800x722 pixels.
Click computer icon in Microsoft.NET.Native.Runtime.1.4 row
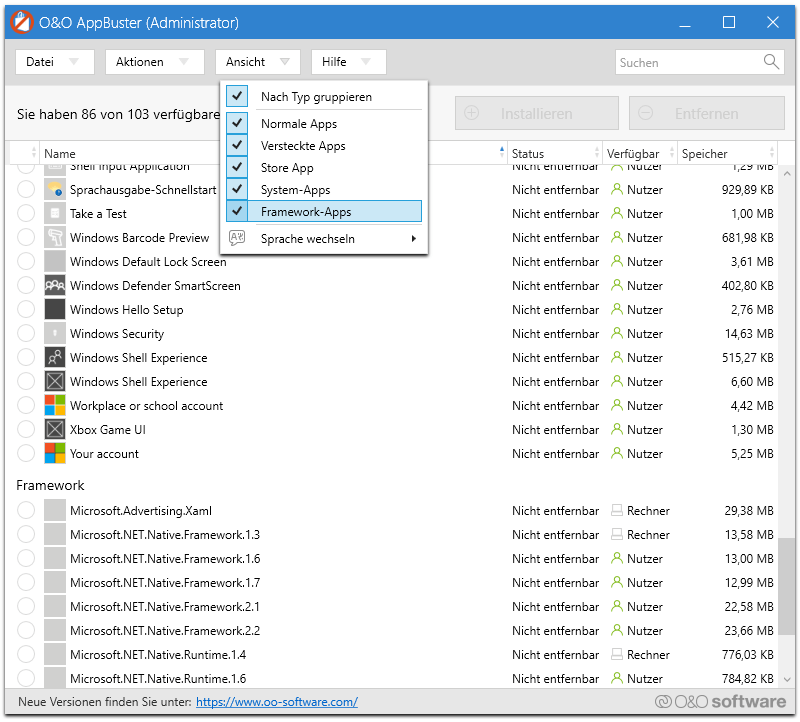617,654
